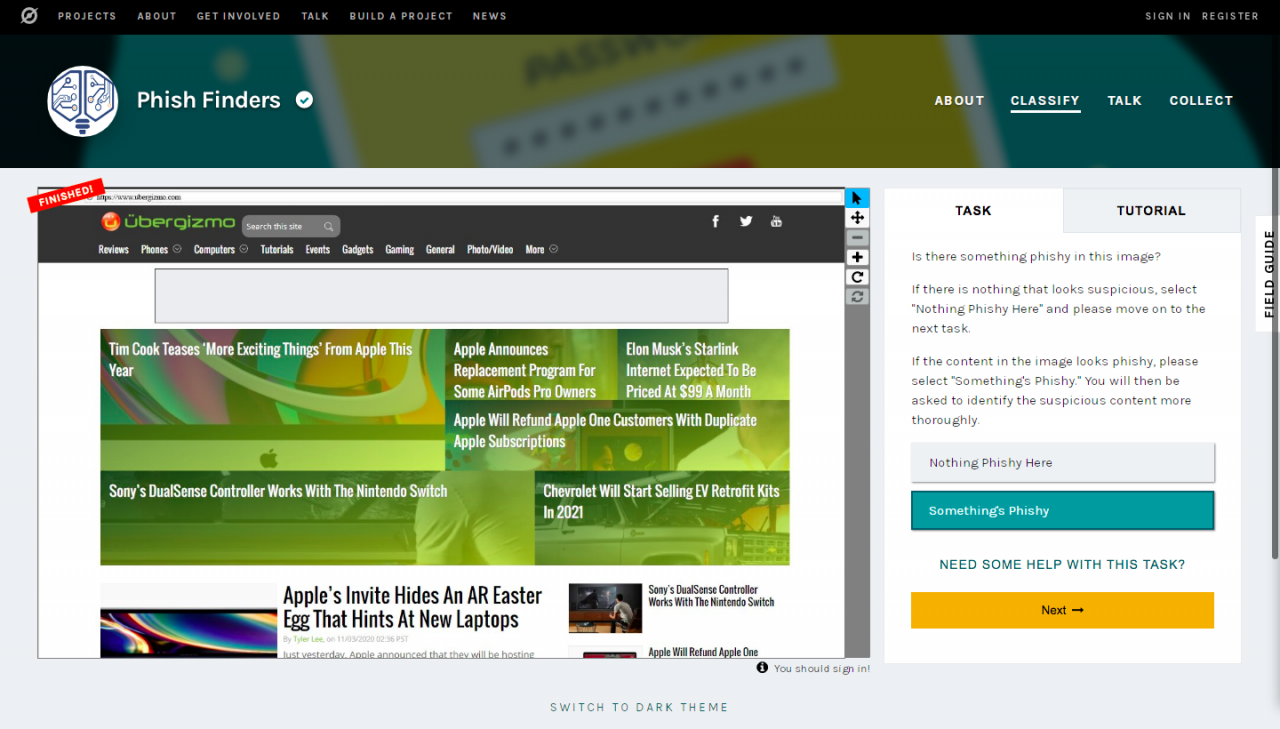The height and width of the screenshot is (729, 1280).
Task: Open Talk in the top black bar
Action: [x=315, y=16]
